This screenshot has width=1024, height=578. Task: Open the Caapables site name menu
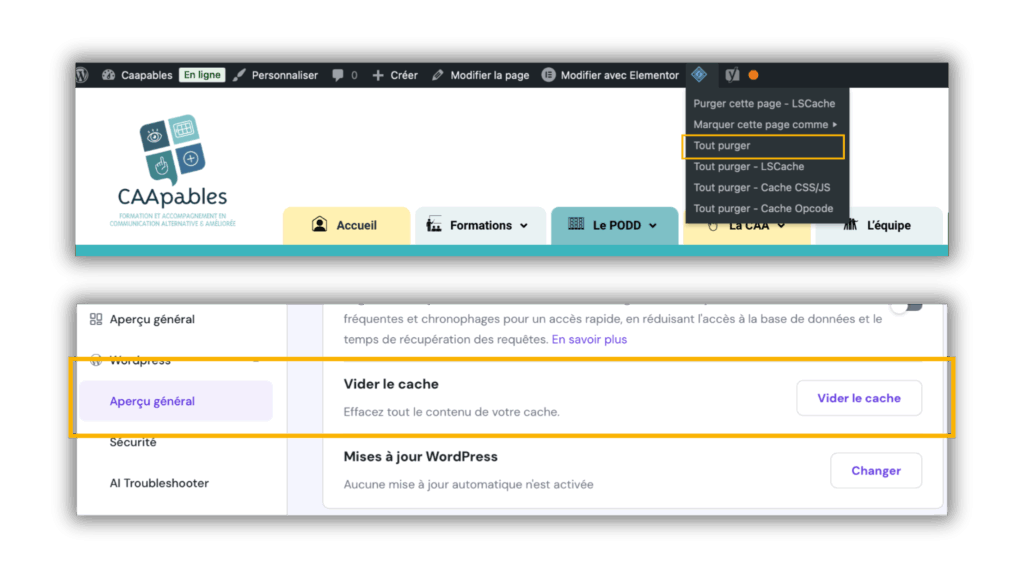[x=146, y=75]
